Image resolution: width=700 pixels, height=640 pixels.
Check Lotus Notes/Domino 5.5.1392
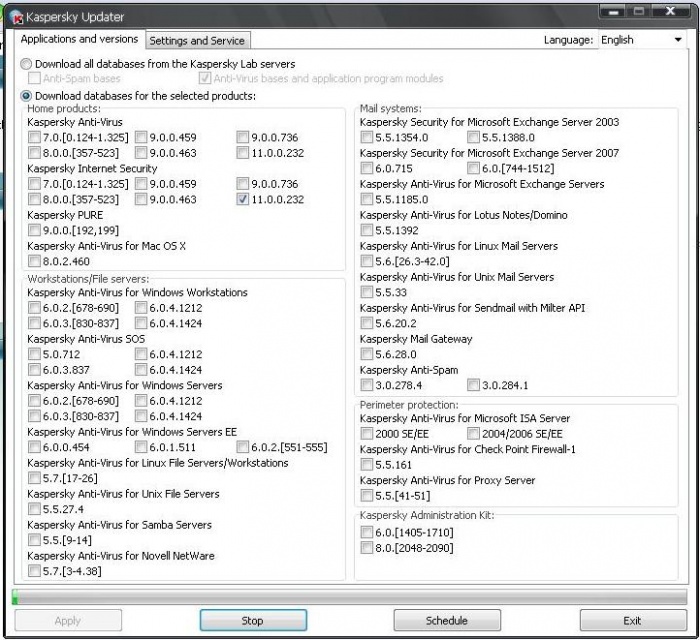point(367,230)
